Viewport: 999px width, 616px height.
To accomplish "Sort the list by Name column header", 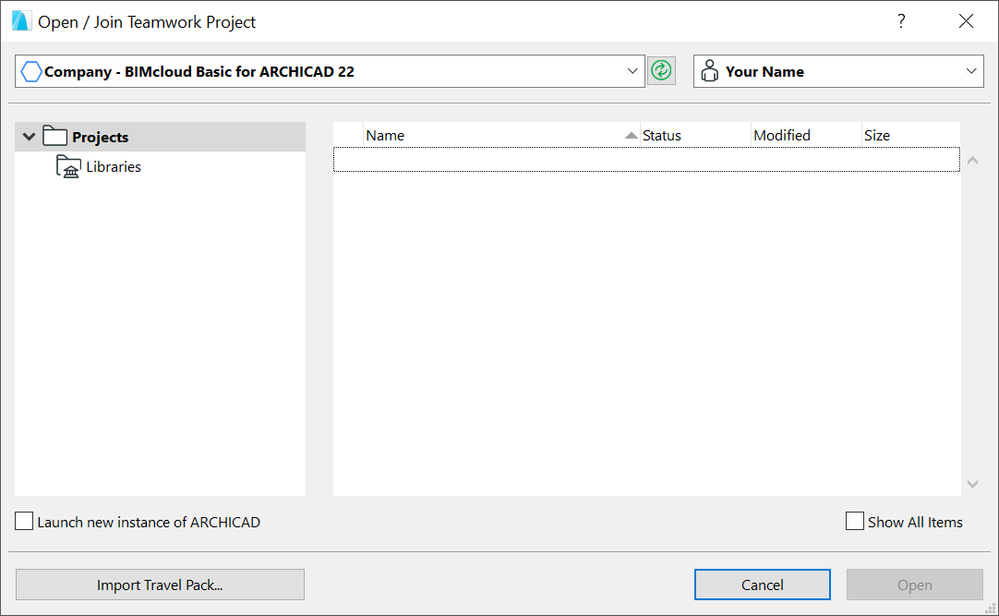I will 501,135.
